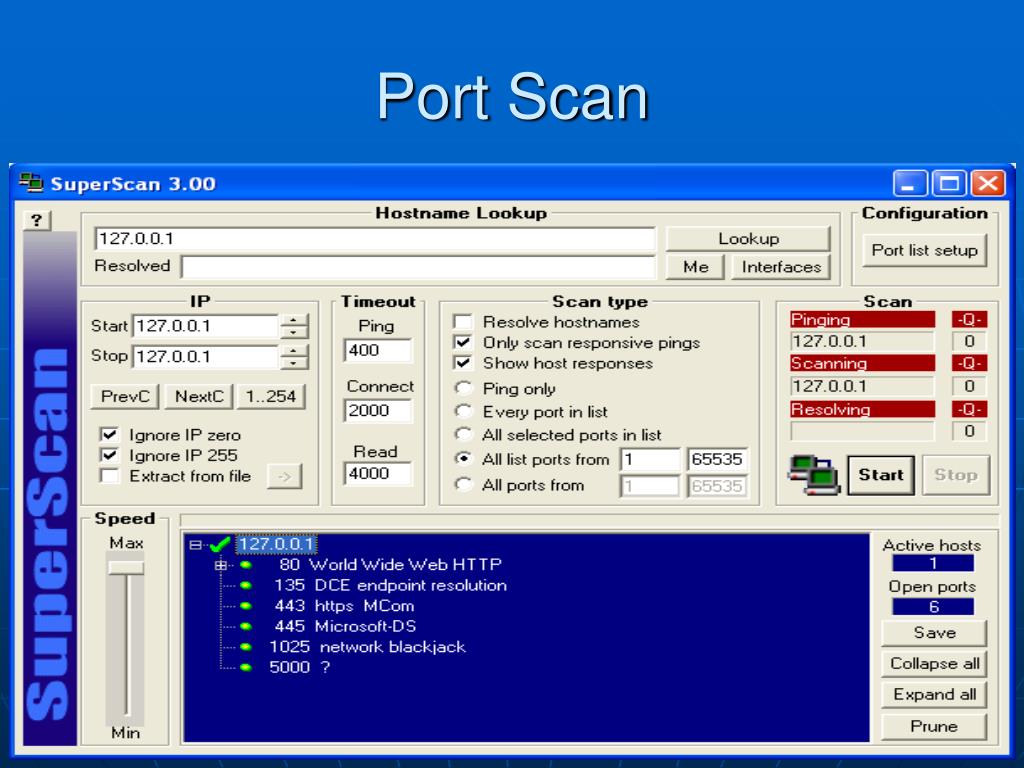Click the SuperScan title bar app icon

(31, 183)
